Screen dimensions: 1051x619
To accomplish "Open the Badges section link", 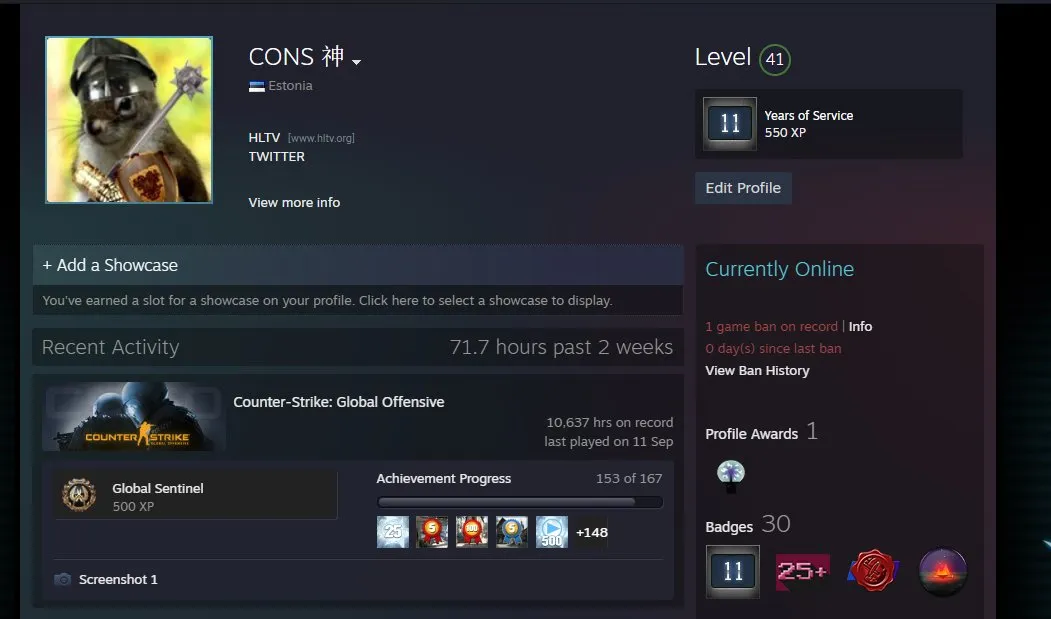I will click(x=729, y=527).
